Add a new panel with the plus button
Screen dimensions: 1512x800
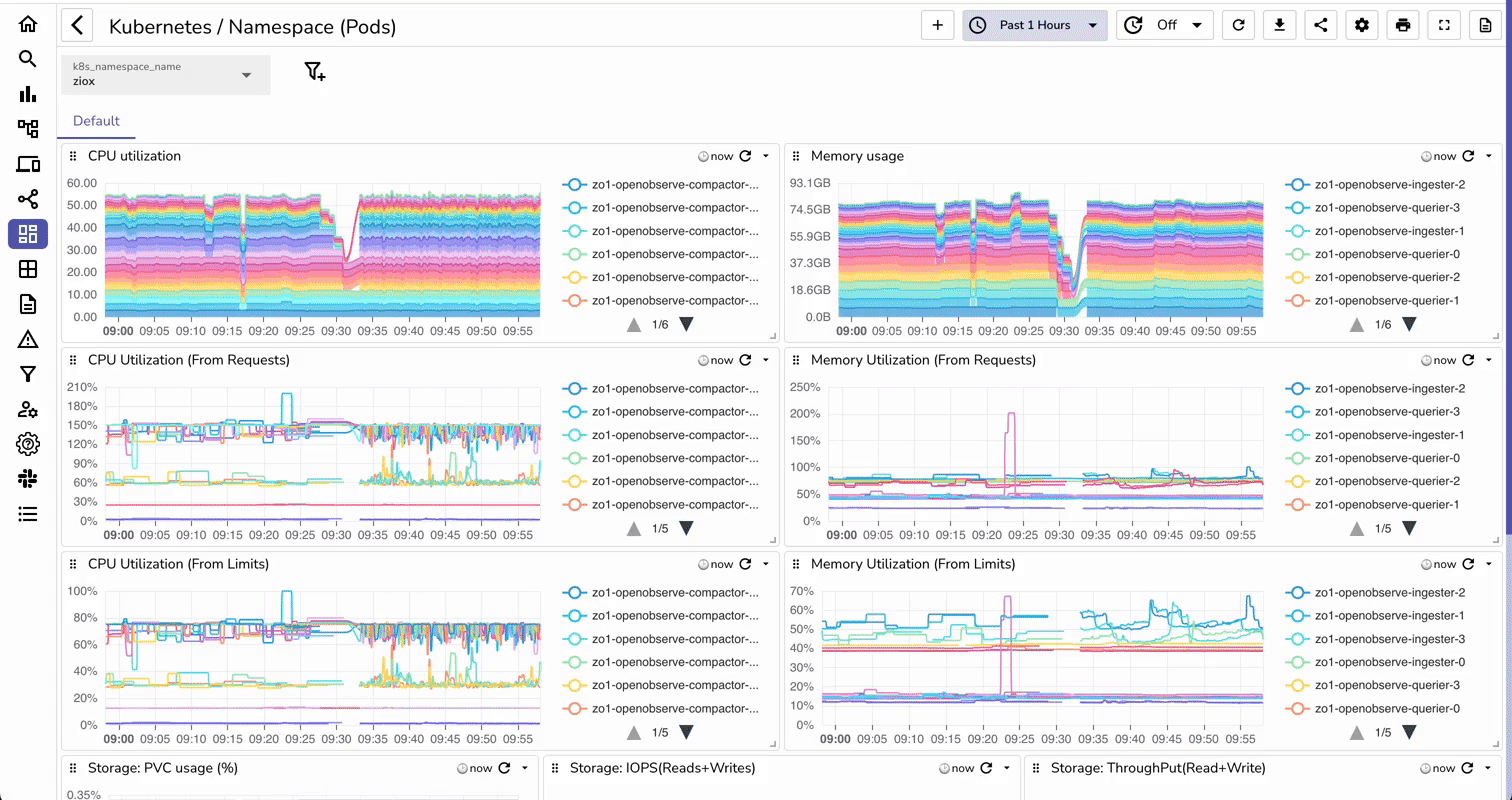click(x=937, y=25)
